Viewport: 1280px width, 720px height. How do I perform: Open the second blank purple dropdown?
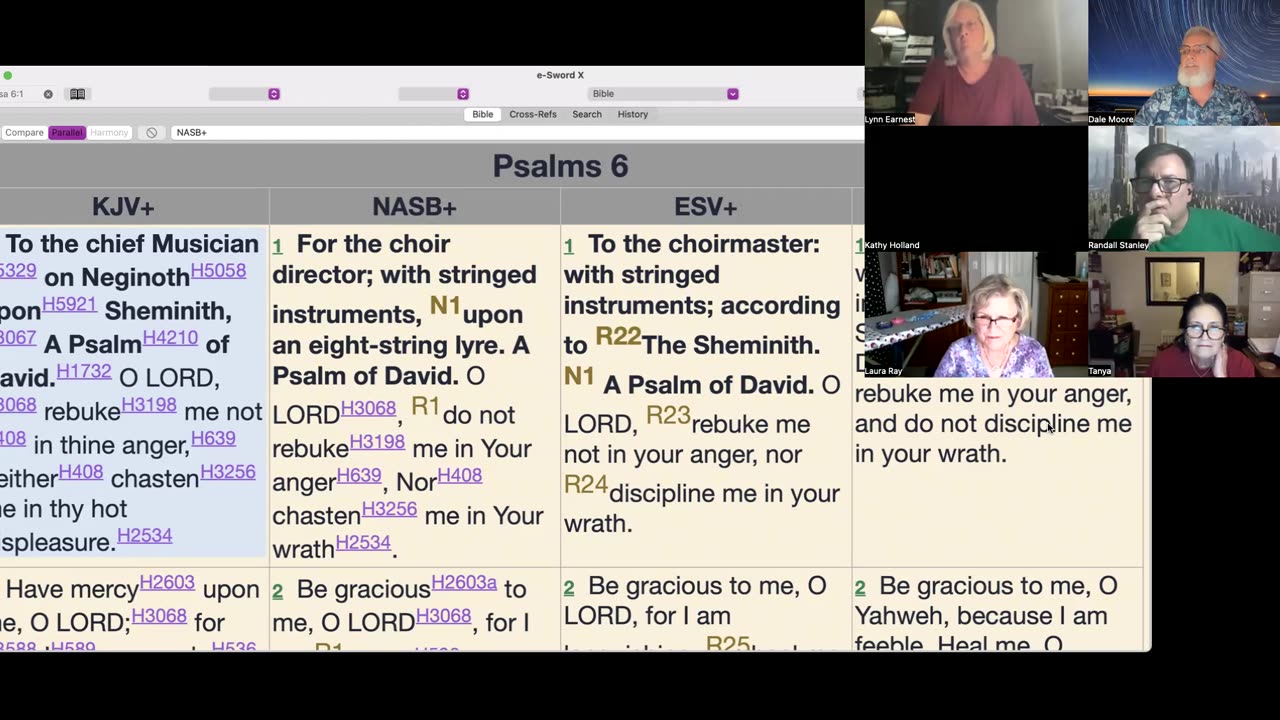pyautogui.click(x=434, y=94)
